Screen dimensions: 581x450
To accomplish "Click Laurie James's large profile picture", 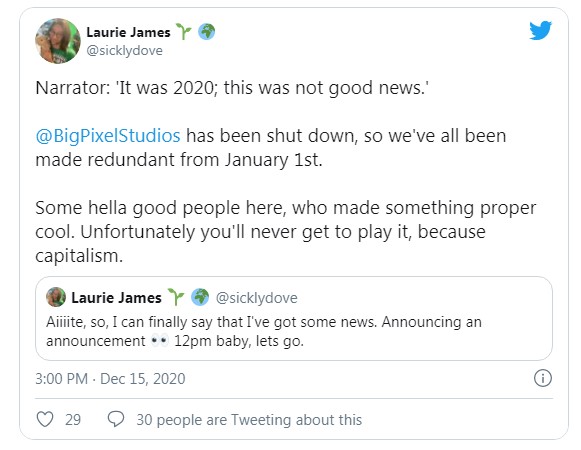I will point(58,41).
